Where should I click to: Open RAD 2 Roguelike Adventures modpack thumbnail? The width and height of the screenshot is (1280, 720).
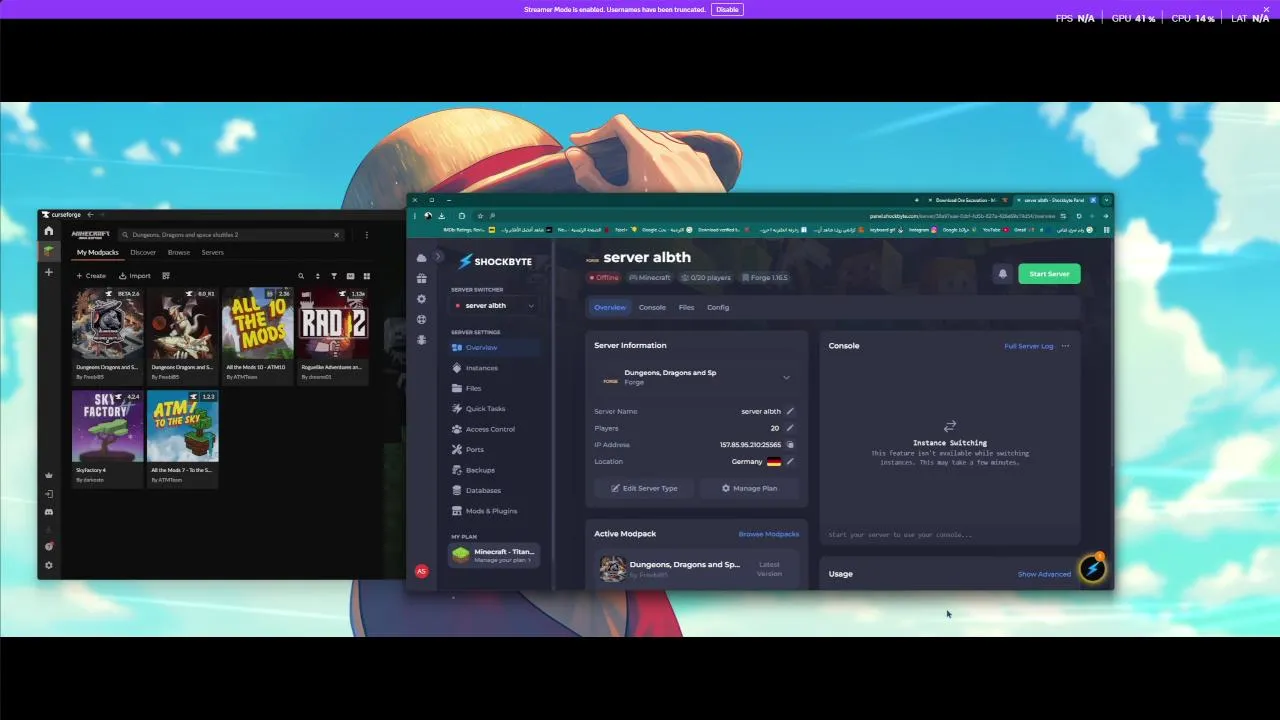click(333, 324)
